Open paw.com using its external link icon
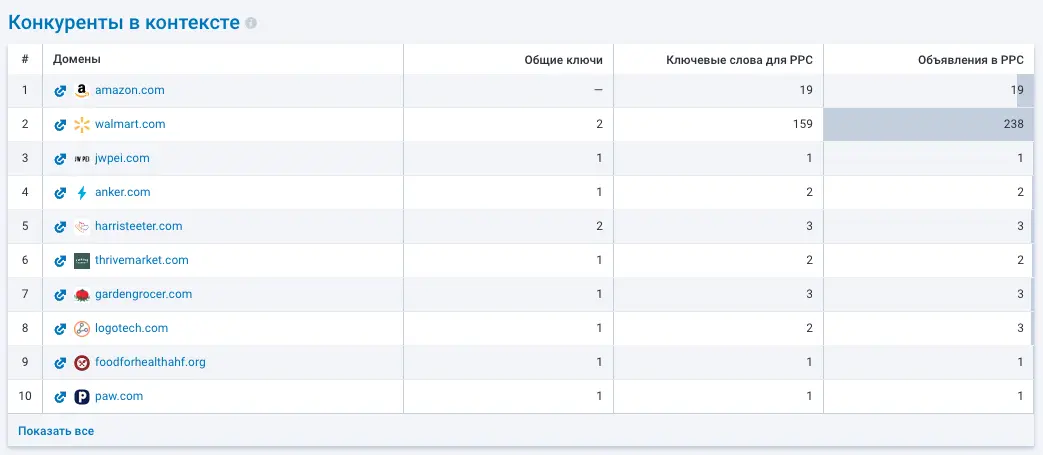The height and width of the screenshot is (455, 1043). tap(60, 397)
